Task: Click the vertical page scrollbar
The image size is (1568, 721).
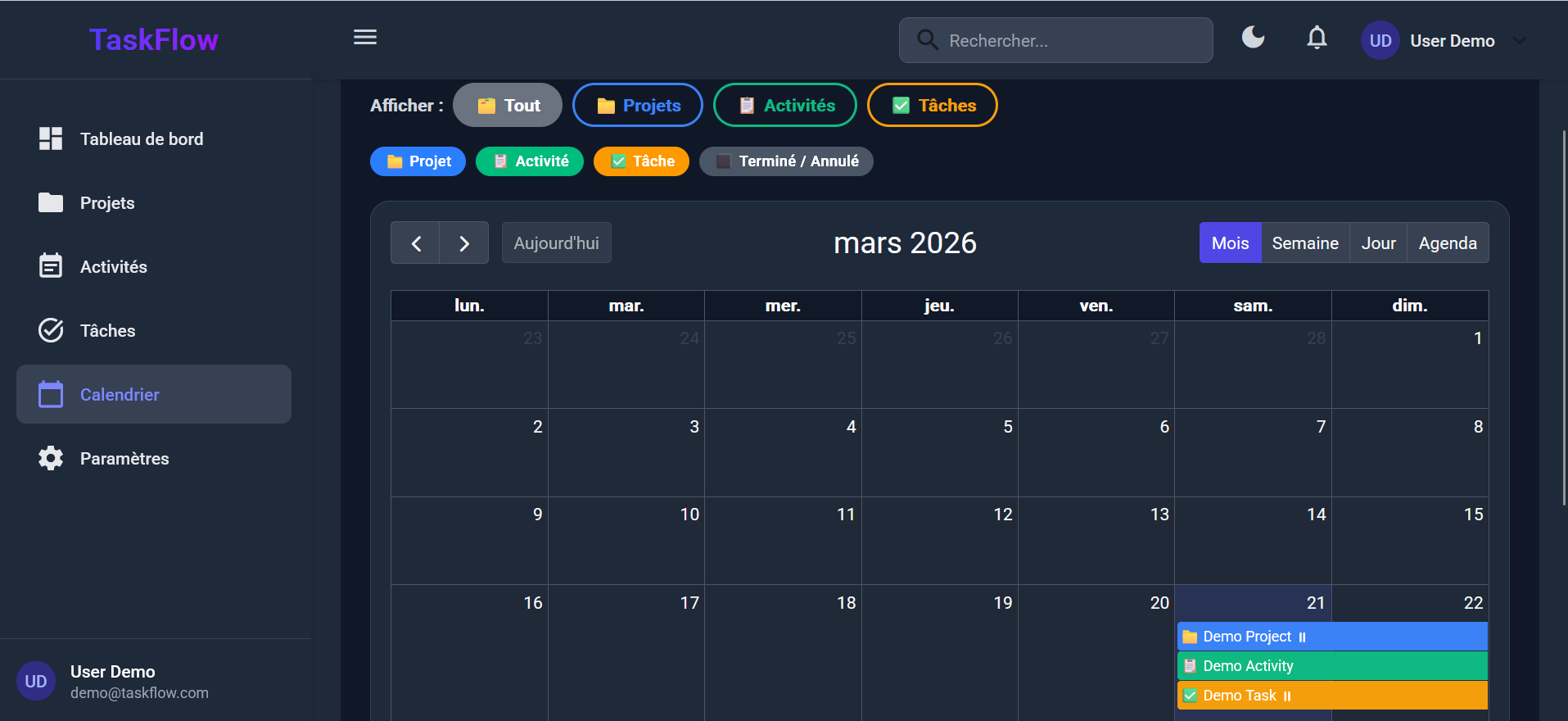Action: [1564, 320]
